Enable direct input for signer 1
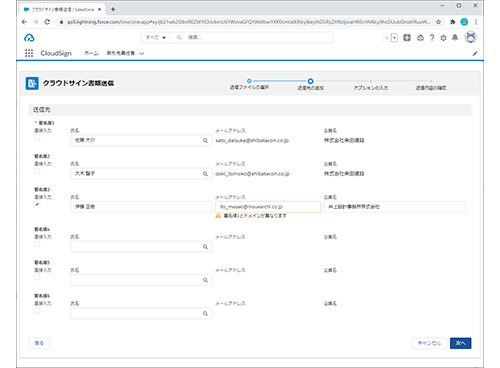The width and height of the screenshot is (500, 368). pyautogui.click(x=37, y=138)
